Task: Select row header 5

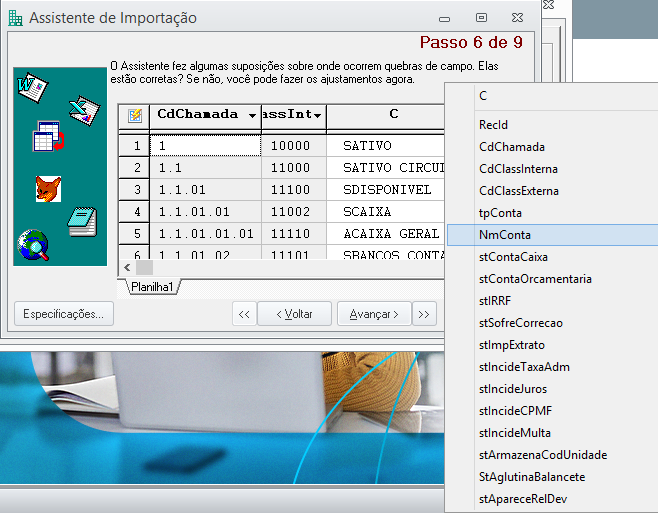Action: click(134, 233)
